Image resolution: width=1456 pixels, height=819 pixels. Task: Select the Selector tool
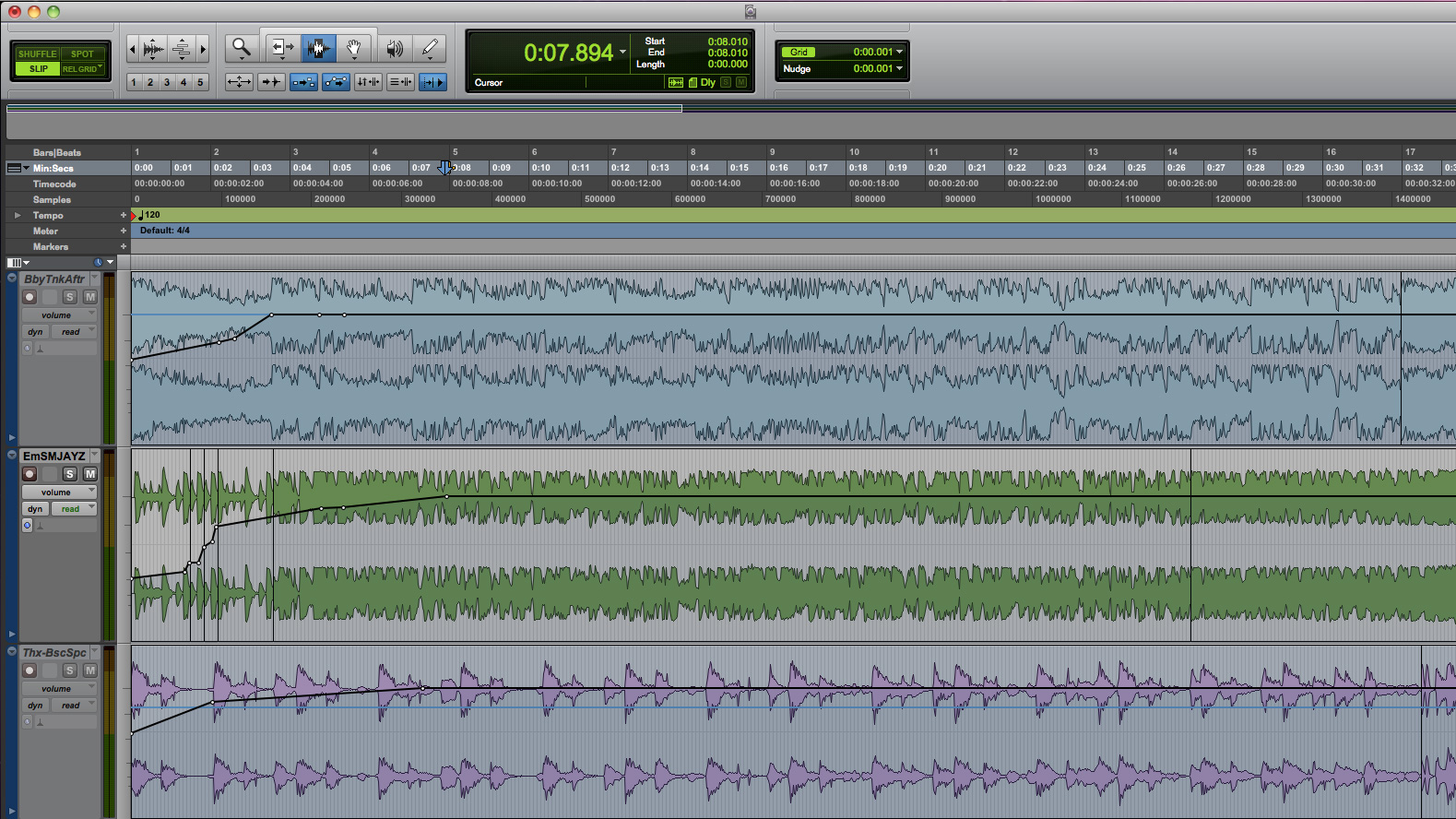(x=318, y=48)
